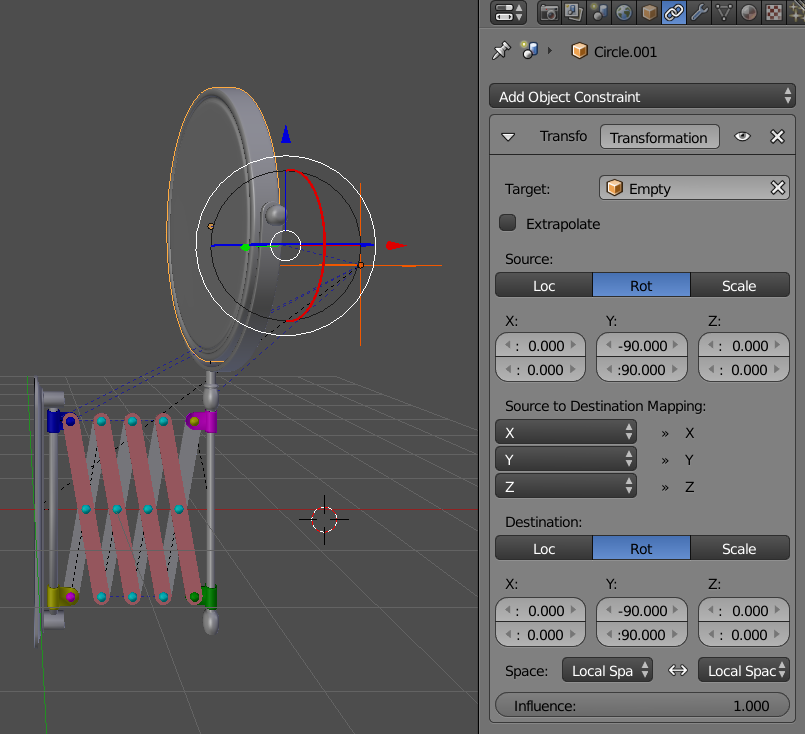Open the Add Object Constraint dropdown
The height and width of the screenshot is (734, 805).
tap(641, 96)
